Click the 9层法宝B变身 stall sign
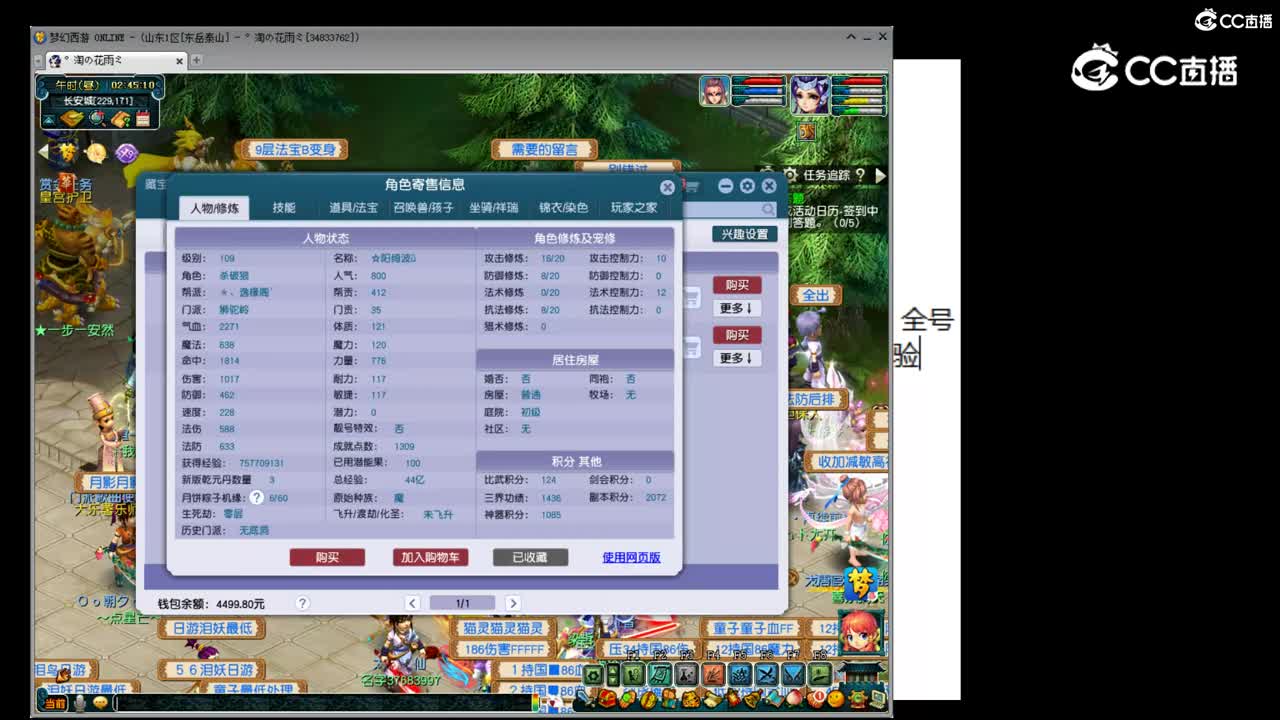 [x=293, y=149]
